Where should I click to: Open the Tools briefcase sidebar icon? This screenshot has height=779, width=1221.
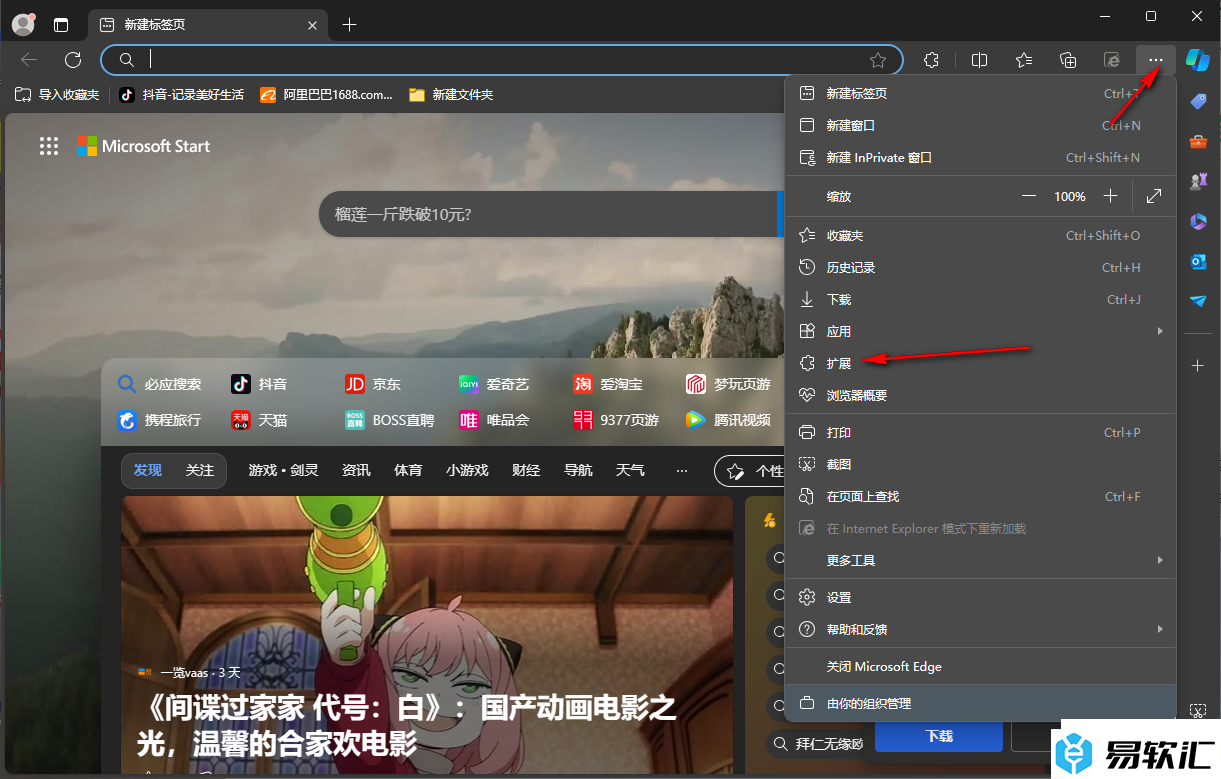tap(1198, 141)
